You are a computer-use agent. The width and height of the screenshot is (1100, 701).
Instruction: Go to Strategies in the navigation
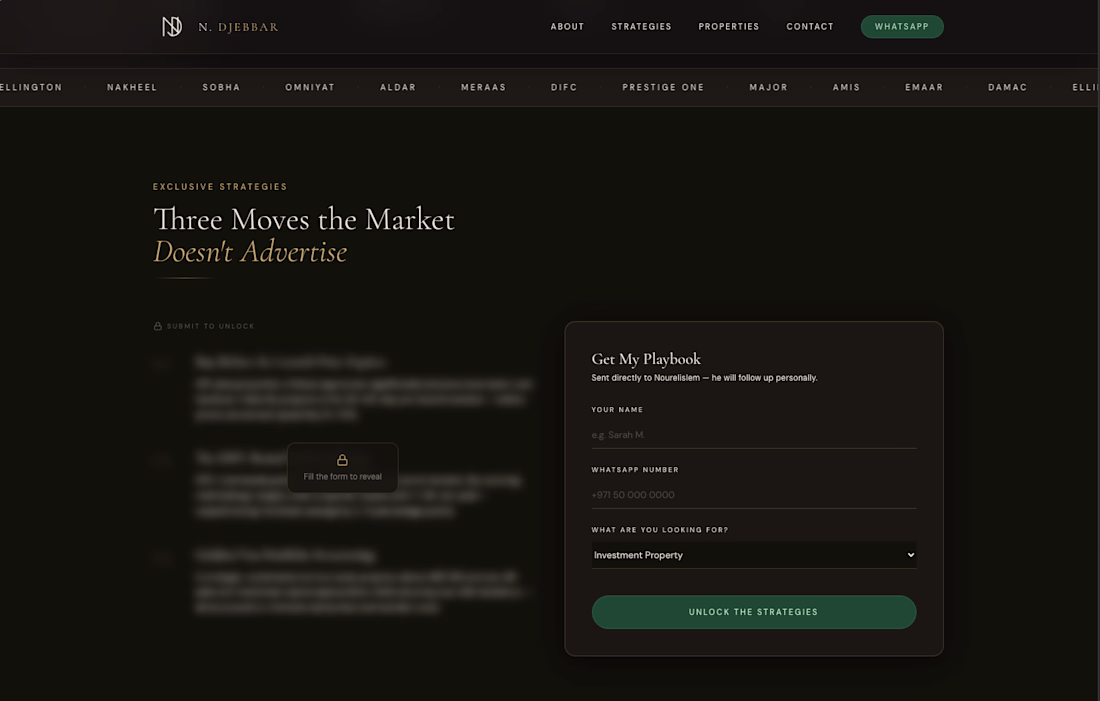click(x=641, y=27)
